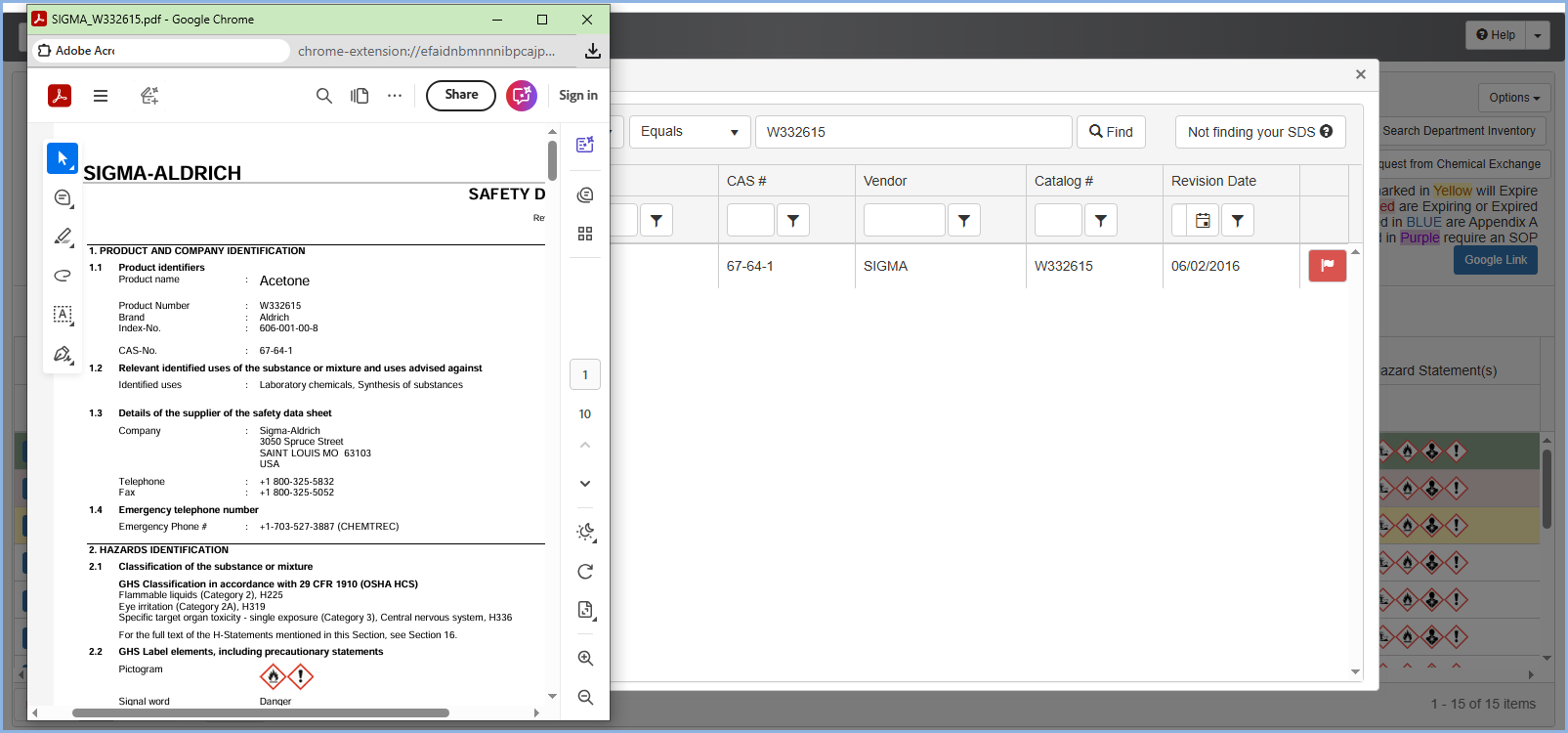Select the add comment tool
The height and width of the screenshot is (733, 1568).
pos(63,197)
